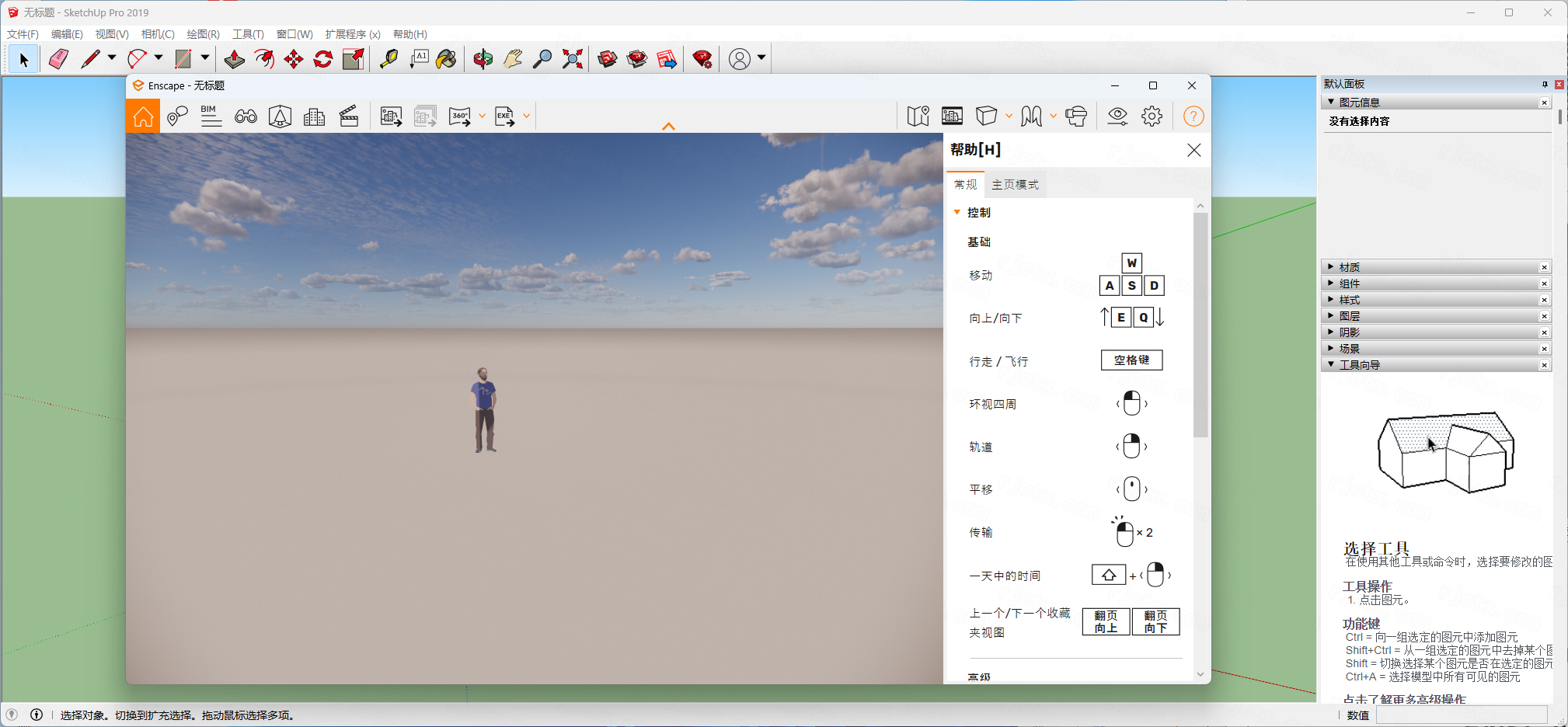Select the Rectangle shape tool

(x=183, y=59)
